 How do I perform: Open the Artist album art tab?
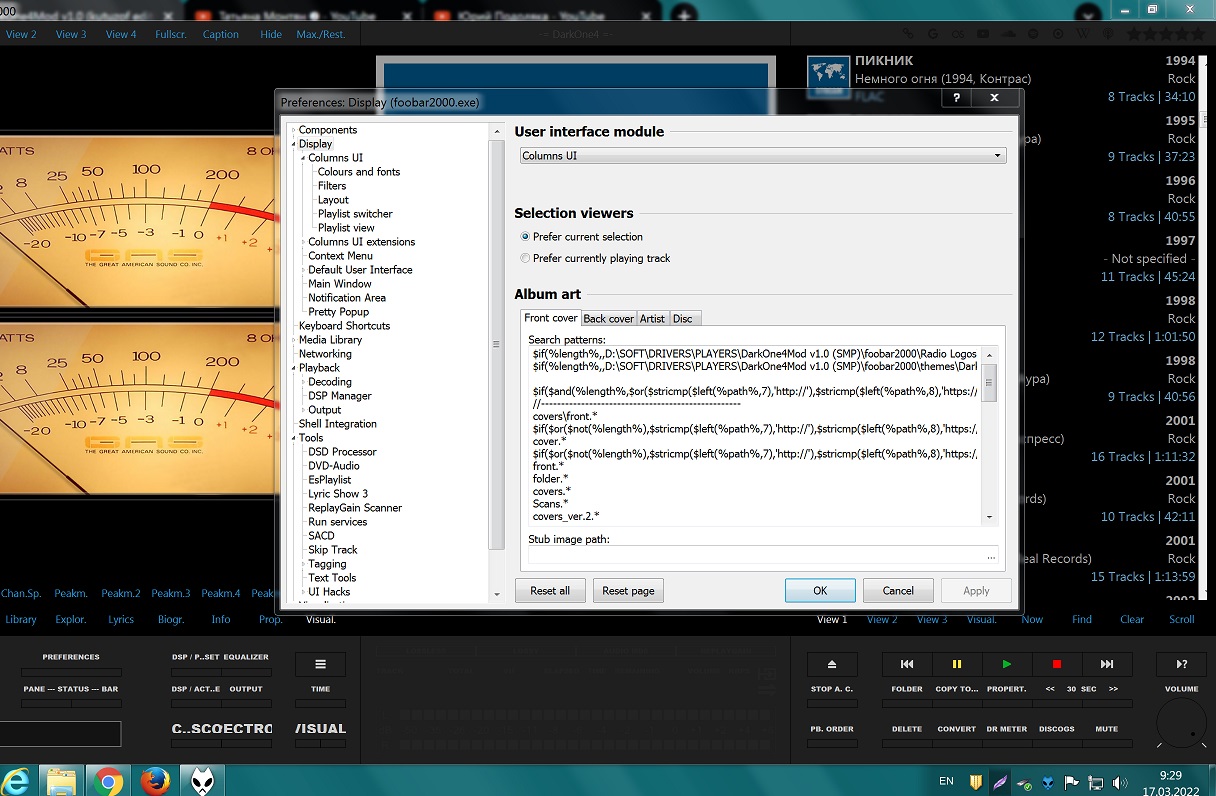(652, 318)
